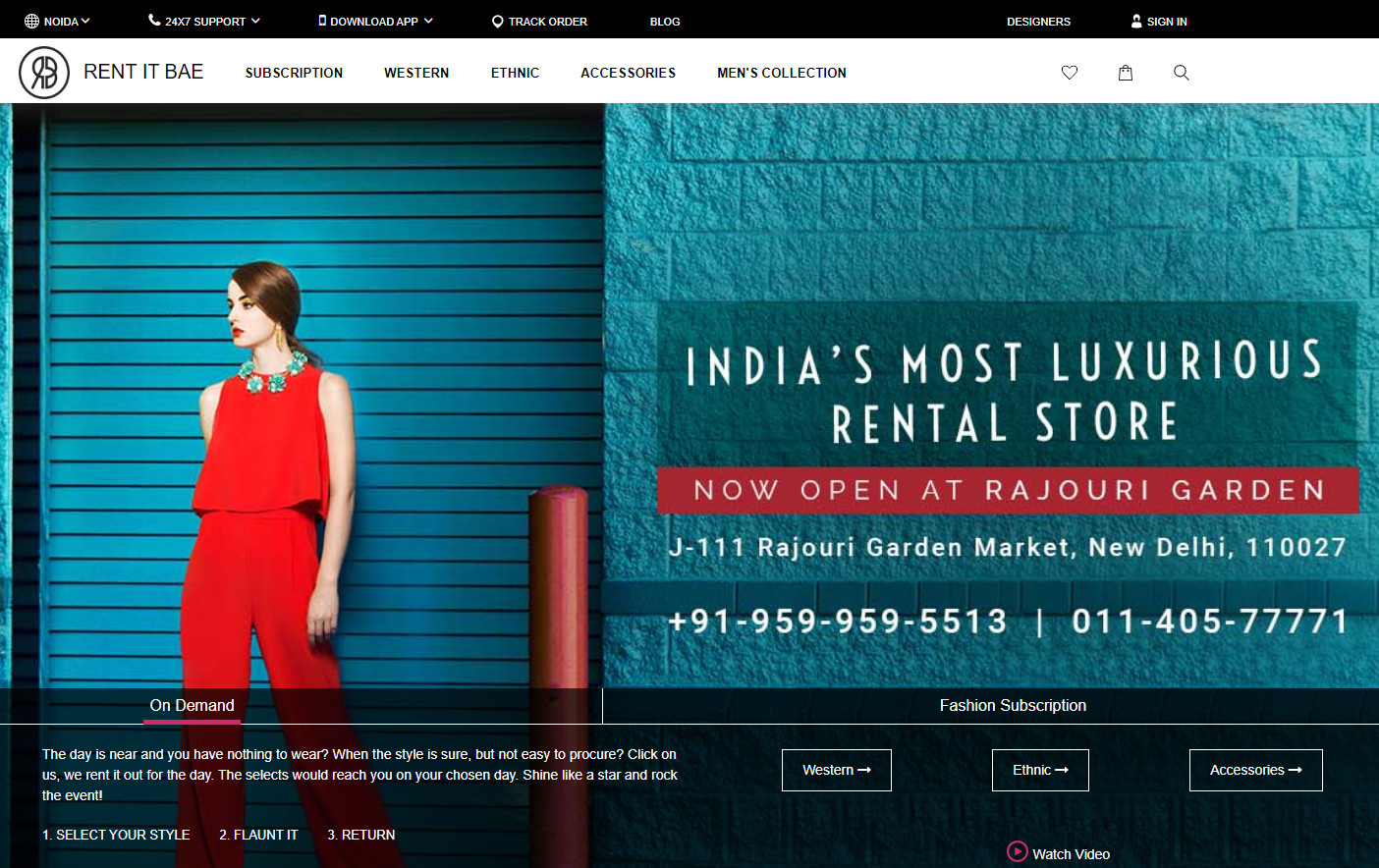
Task: Switch to the Fashion Subscription tab
Action: (1013, 705)
